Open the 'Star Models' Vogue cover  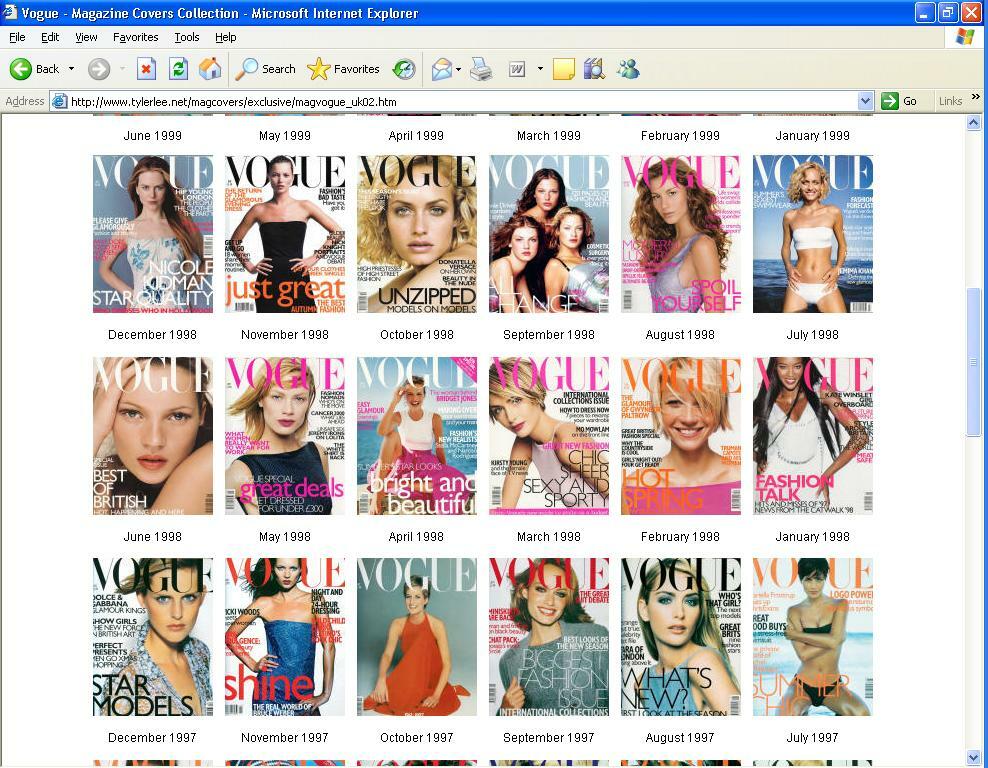[x=152, y=637]
